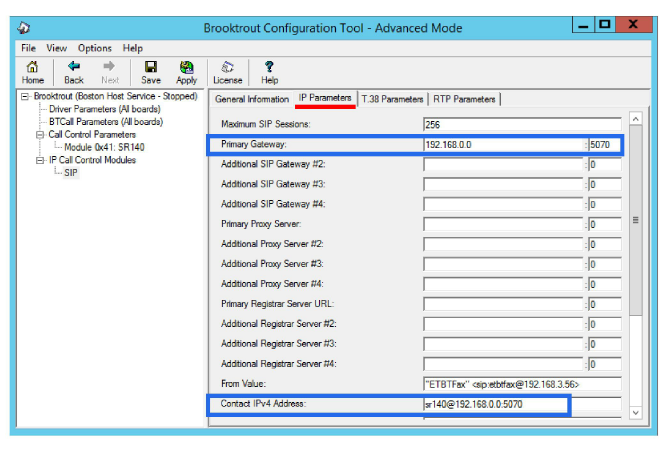Select Driver Parameters (All boards) in tree
This screenshot has width=667, height=454.
(105, 109)
